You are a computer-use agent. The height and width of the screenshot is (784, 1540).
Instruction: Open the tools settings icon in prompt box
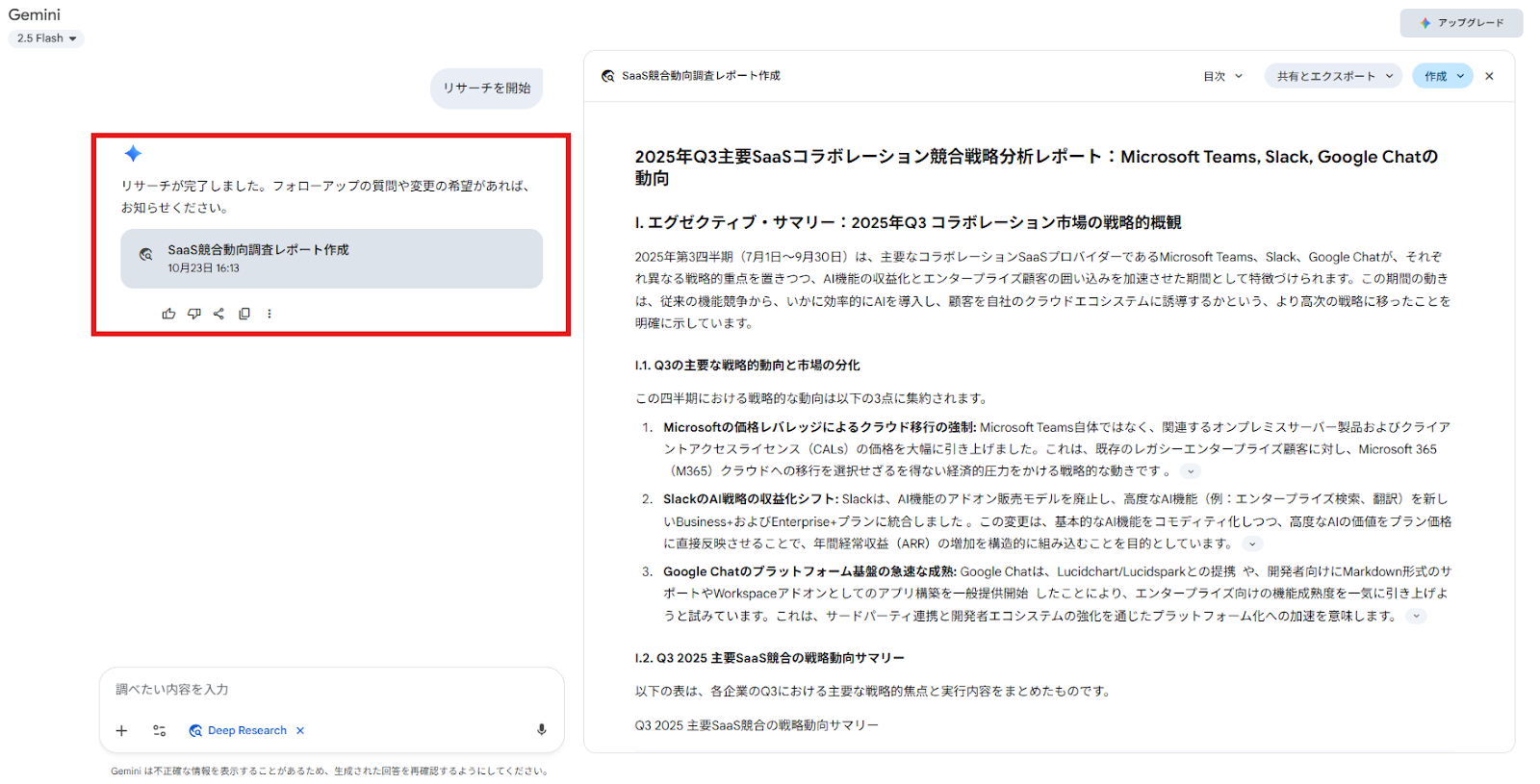pyautogui.click(x=160, y=731)
